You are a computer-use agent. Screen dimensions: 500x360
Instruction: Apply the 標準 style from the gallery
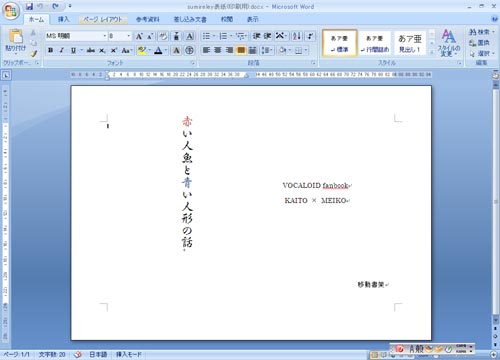click(340, 43)
